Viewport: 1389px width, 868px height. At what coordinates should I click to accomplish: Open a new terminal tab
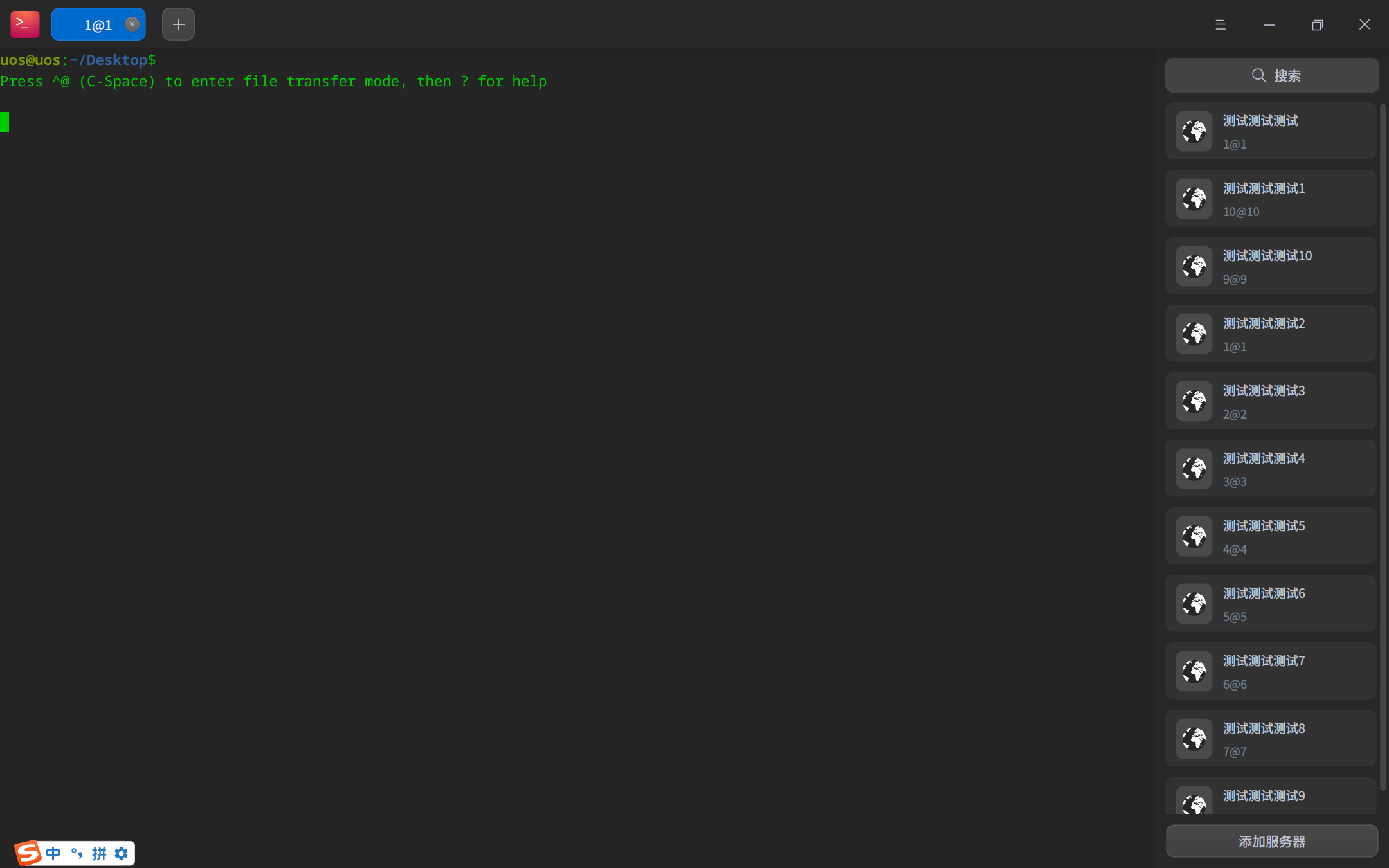(178, 24)
